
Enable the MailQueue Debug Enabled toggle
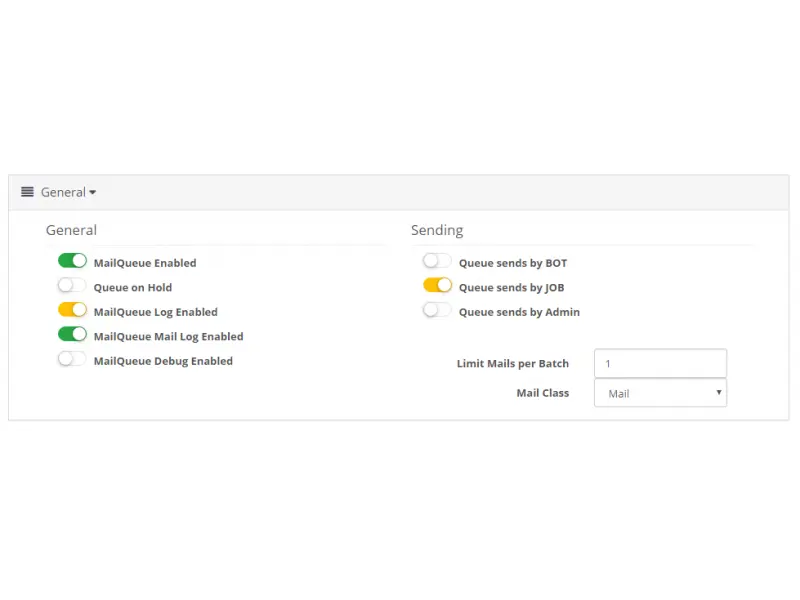pyautogui.click(x=72, y=359)
